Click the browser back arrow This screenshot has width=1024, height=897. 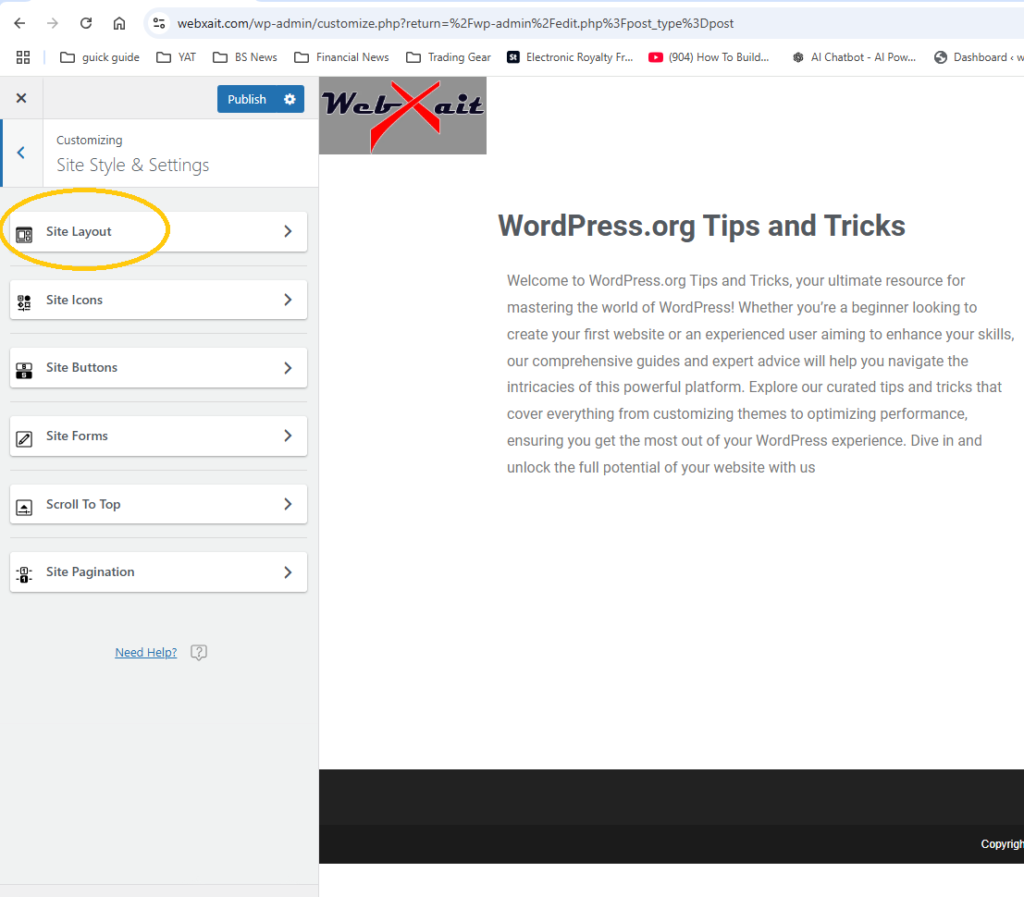tap(20, 24)
